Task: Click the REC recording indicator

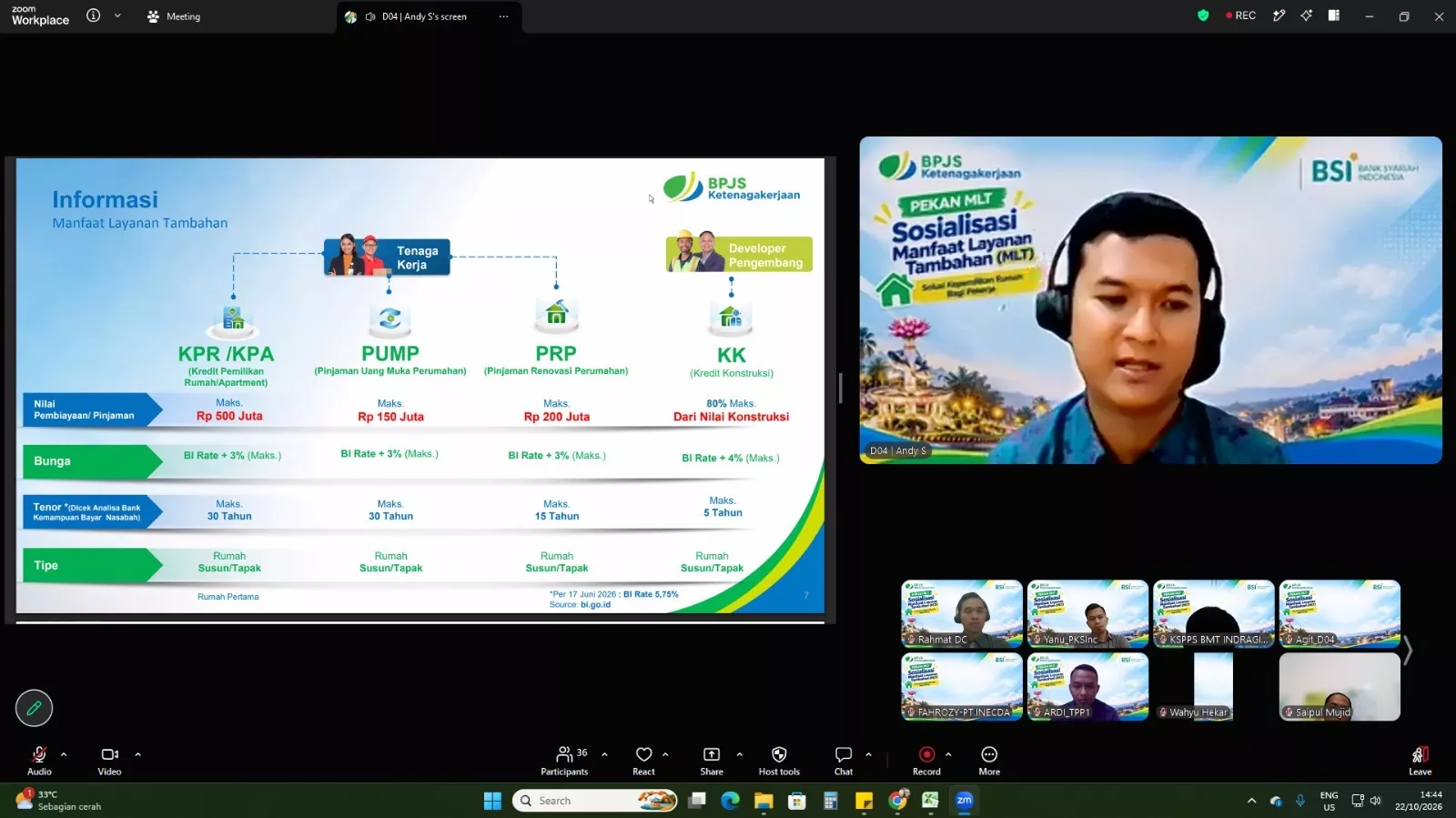Action: [1241, 15]
